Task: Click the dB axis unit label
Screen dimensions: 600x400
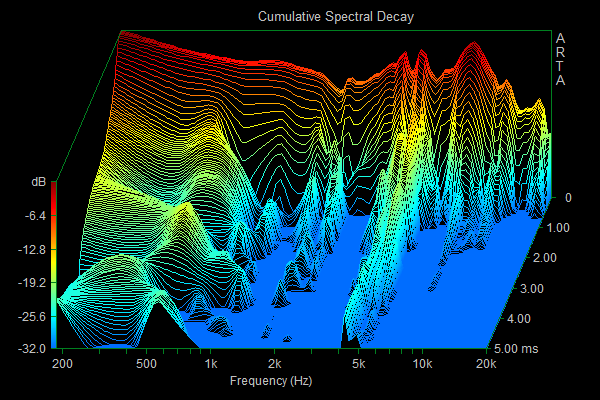Action: coord(38,182)
